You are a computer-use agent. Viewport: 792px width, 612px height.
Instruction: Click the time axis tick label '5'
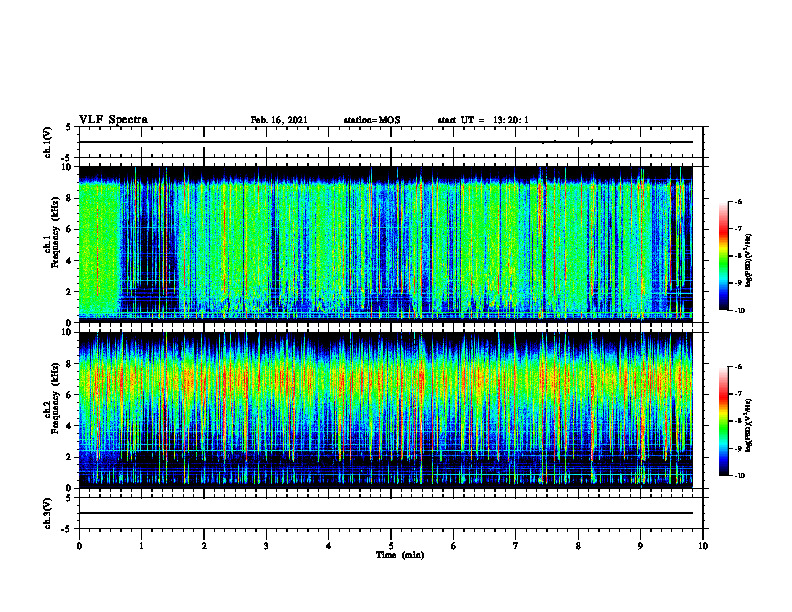point(391,546)
